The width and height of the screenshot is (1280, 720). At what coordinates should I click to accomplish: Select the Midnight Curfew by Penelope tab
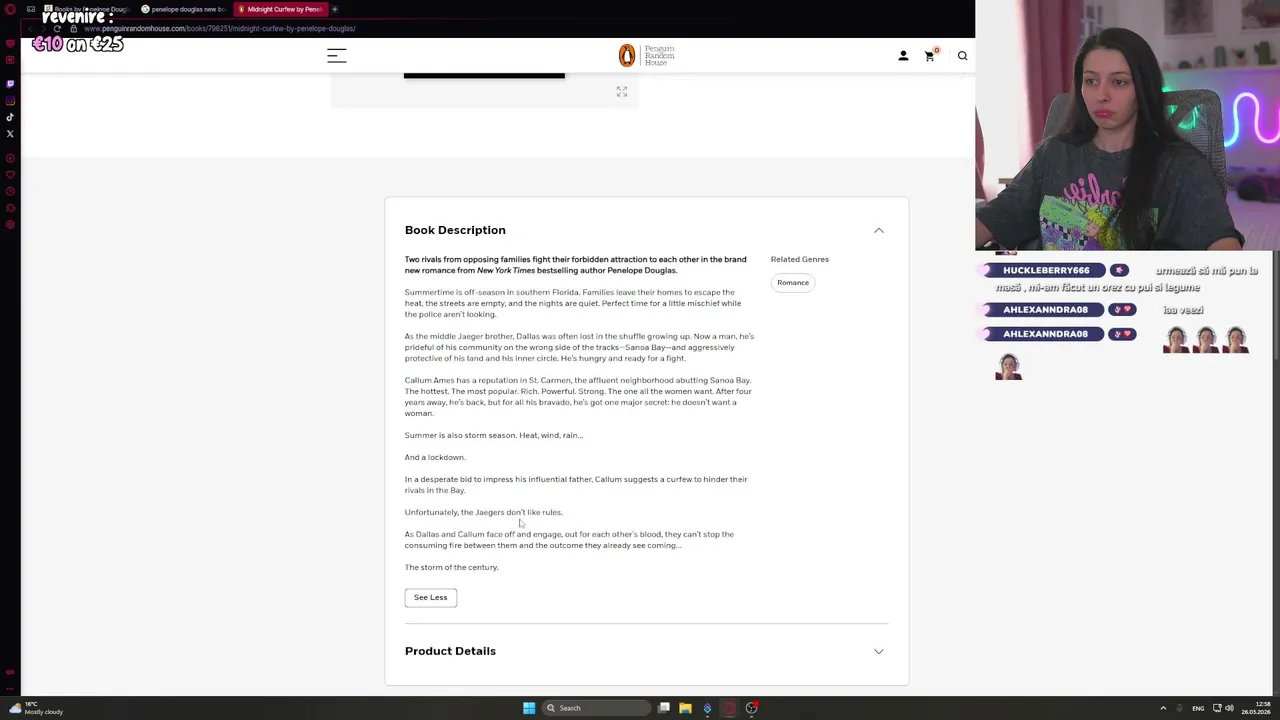tap(281, 9)
